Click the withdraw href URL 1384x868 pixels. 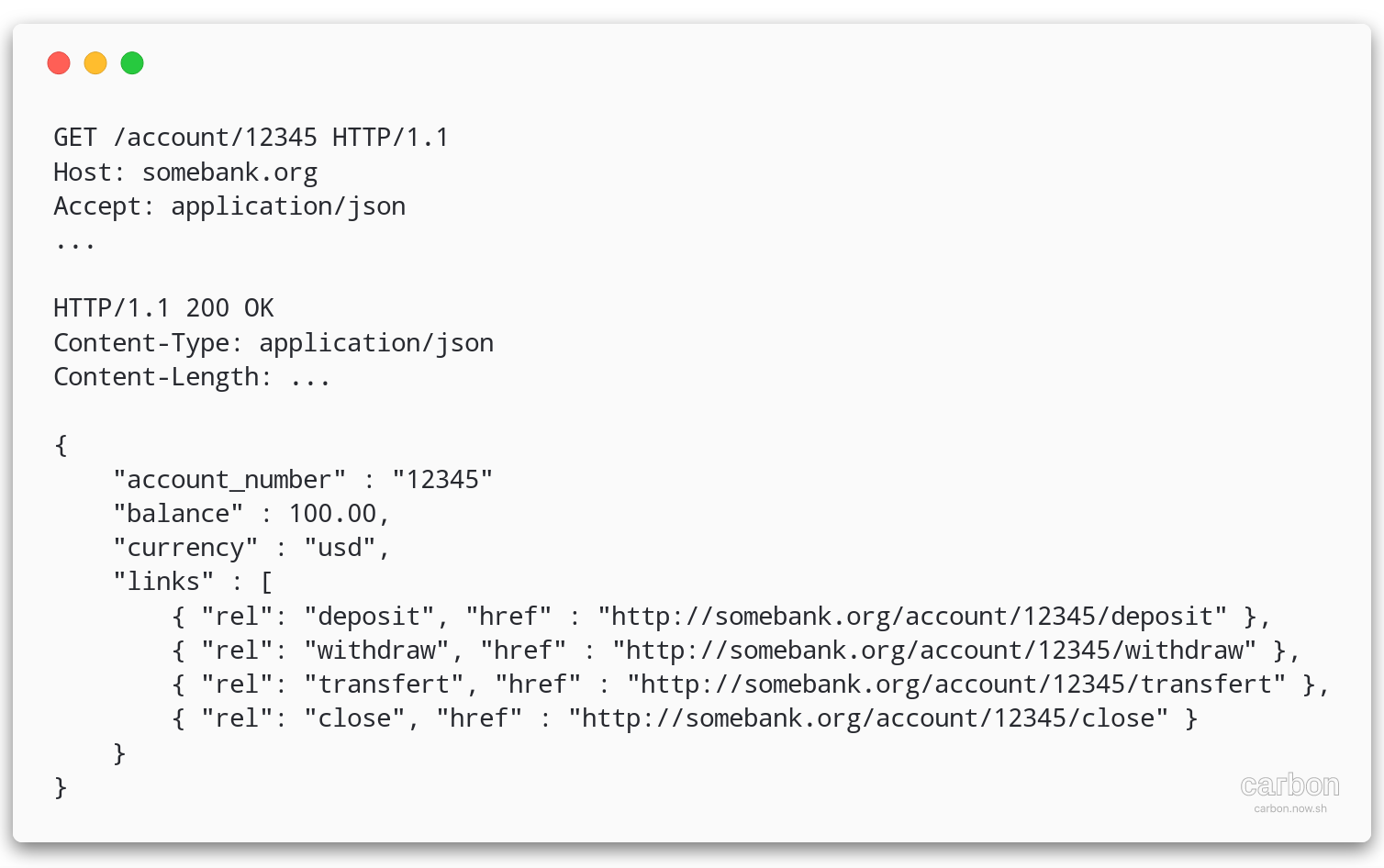[x=934, y=651]
